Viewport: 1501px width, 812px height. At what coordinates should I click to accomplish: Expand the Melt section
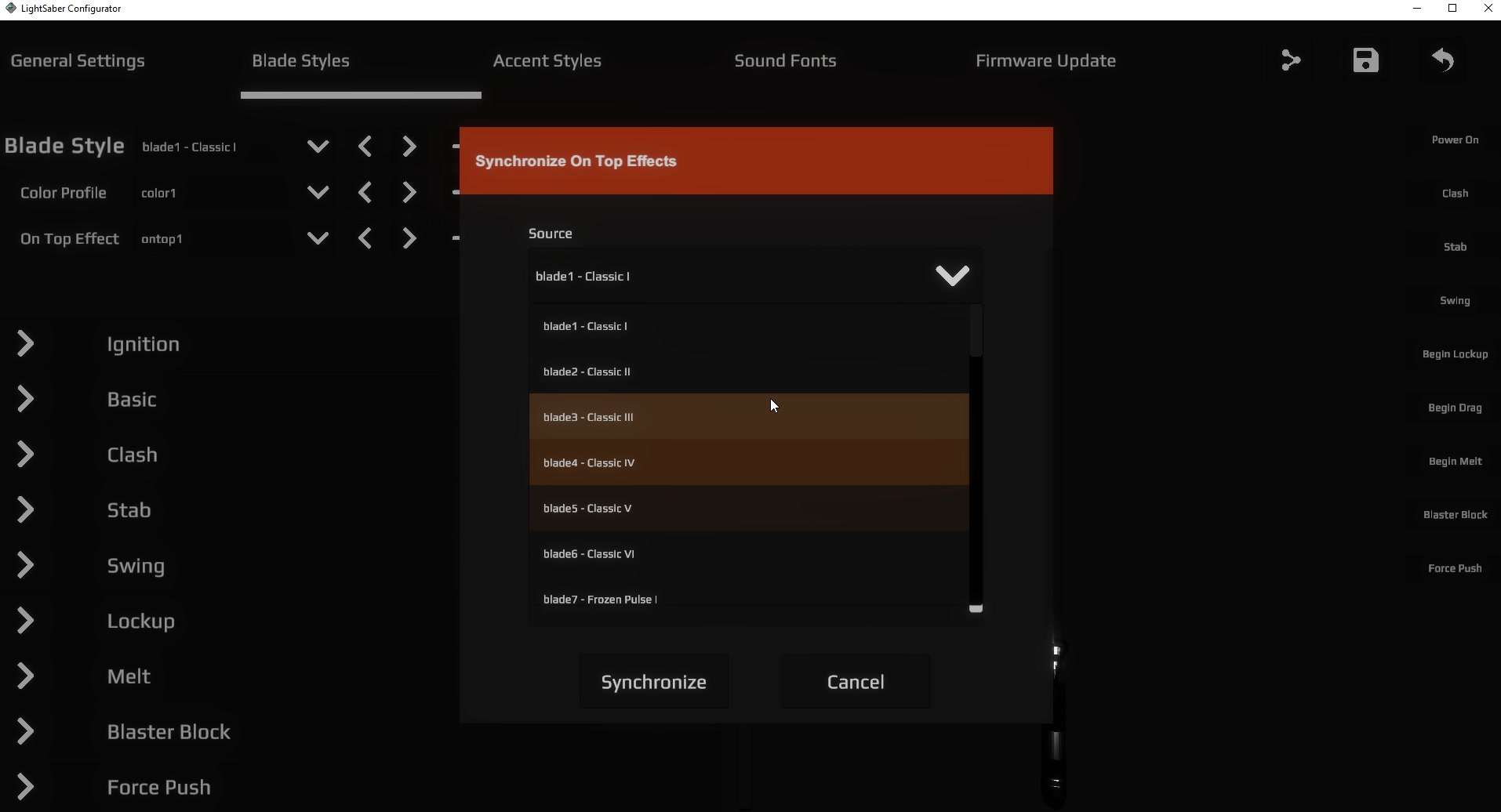[25, 676]
